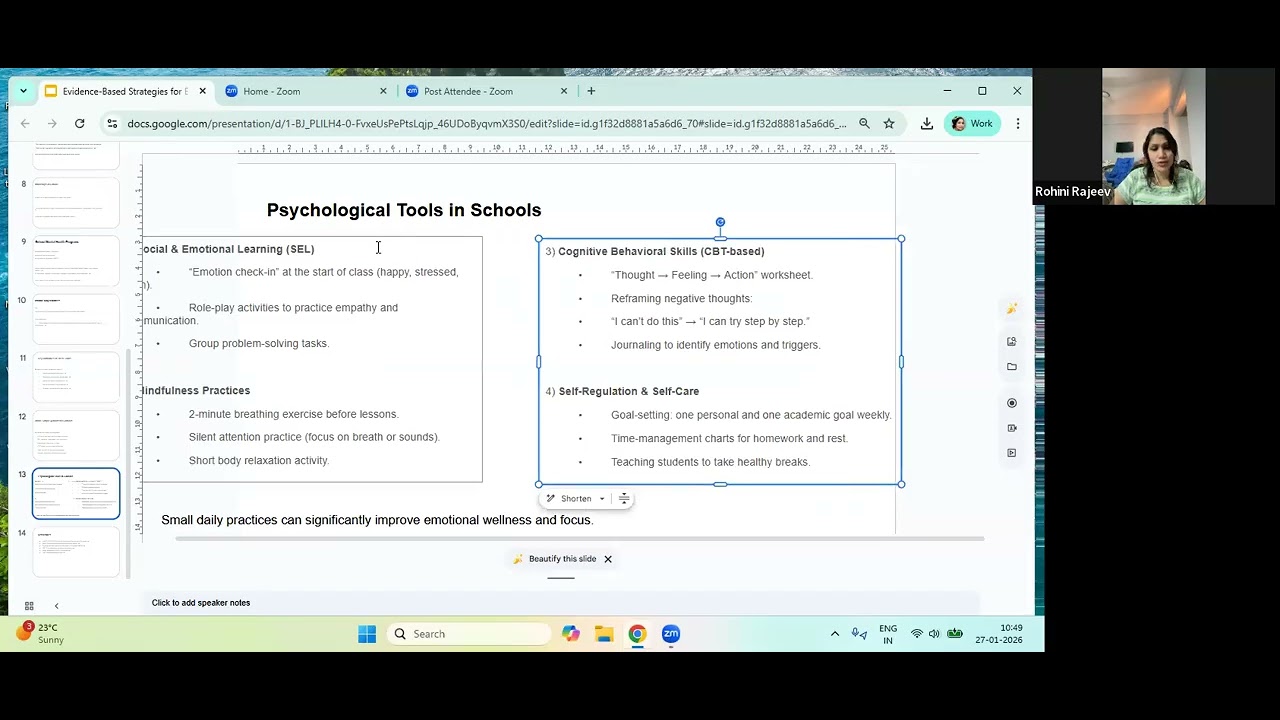Close the Post Attendee - Zoom tab

pos(563,91)
